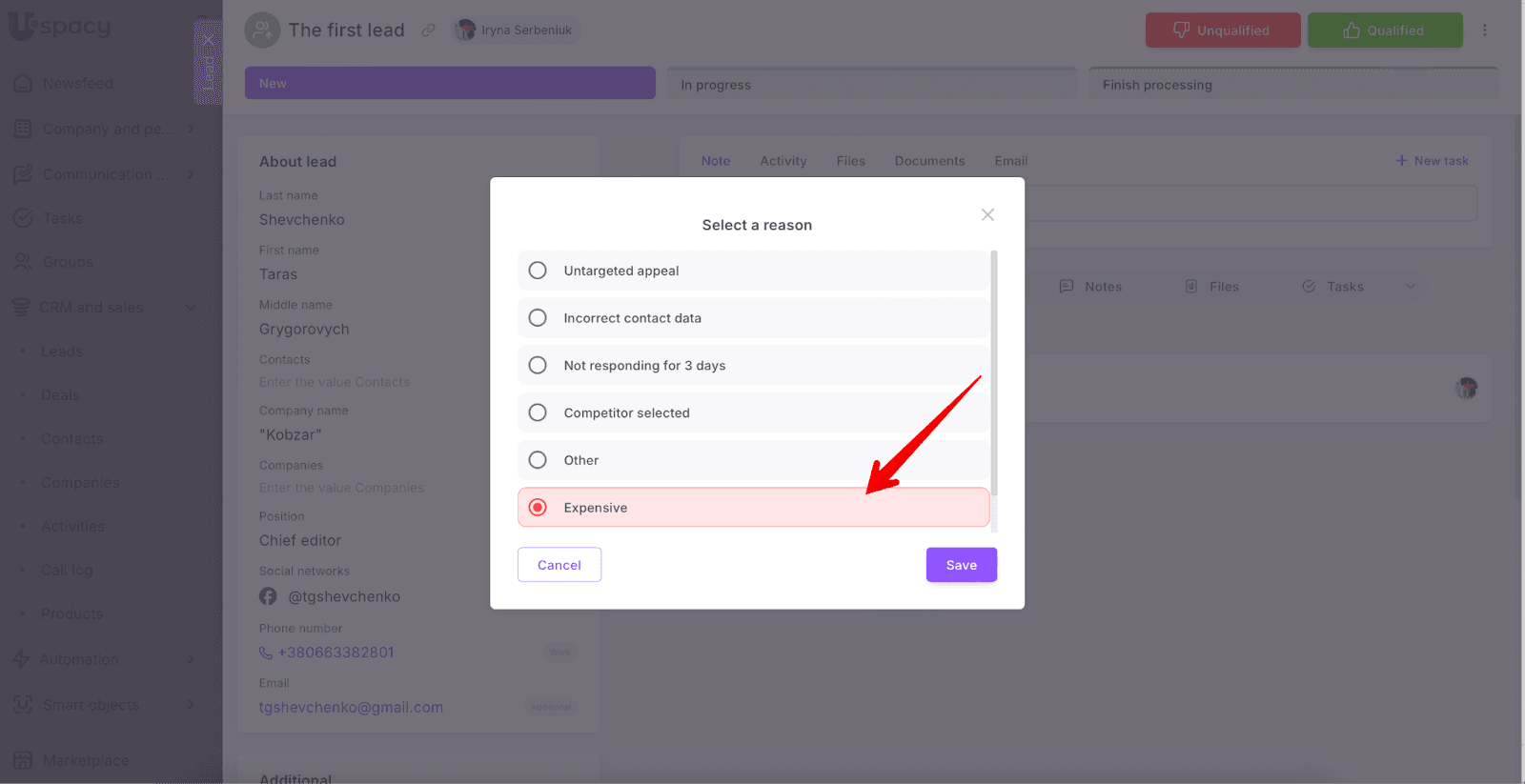Open the three-dot more options menu
This screenshot has width=1525, height=784.
(1484, 30)
